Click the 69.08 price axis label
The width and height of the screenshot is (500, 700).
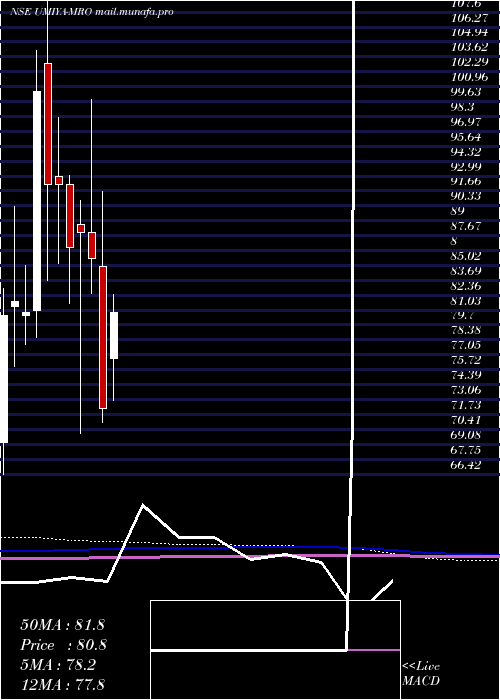coord(466,435)
